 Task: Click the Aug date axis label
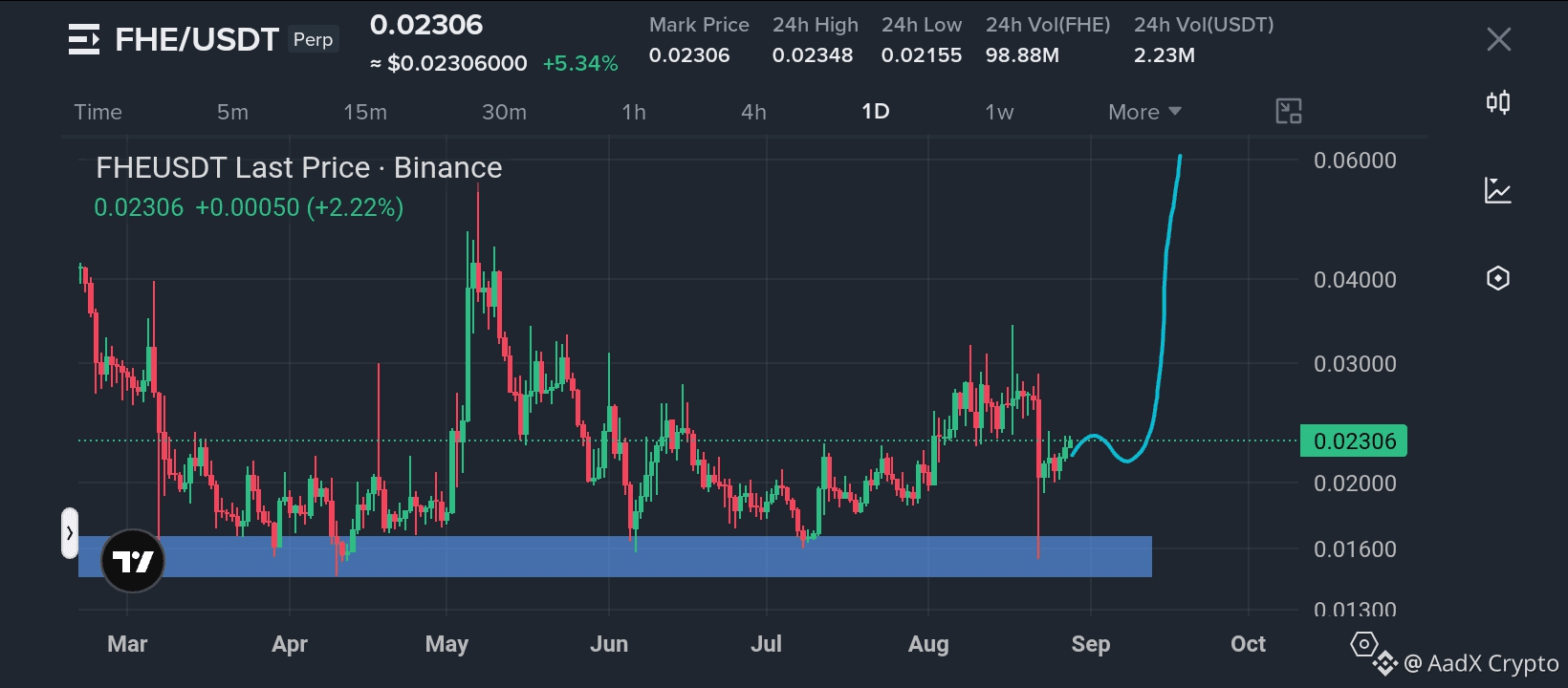pyautogui.click(x=928, y=644)
